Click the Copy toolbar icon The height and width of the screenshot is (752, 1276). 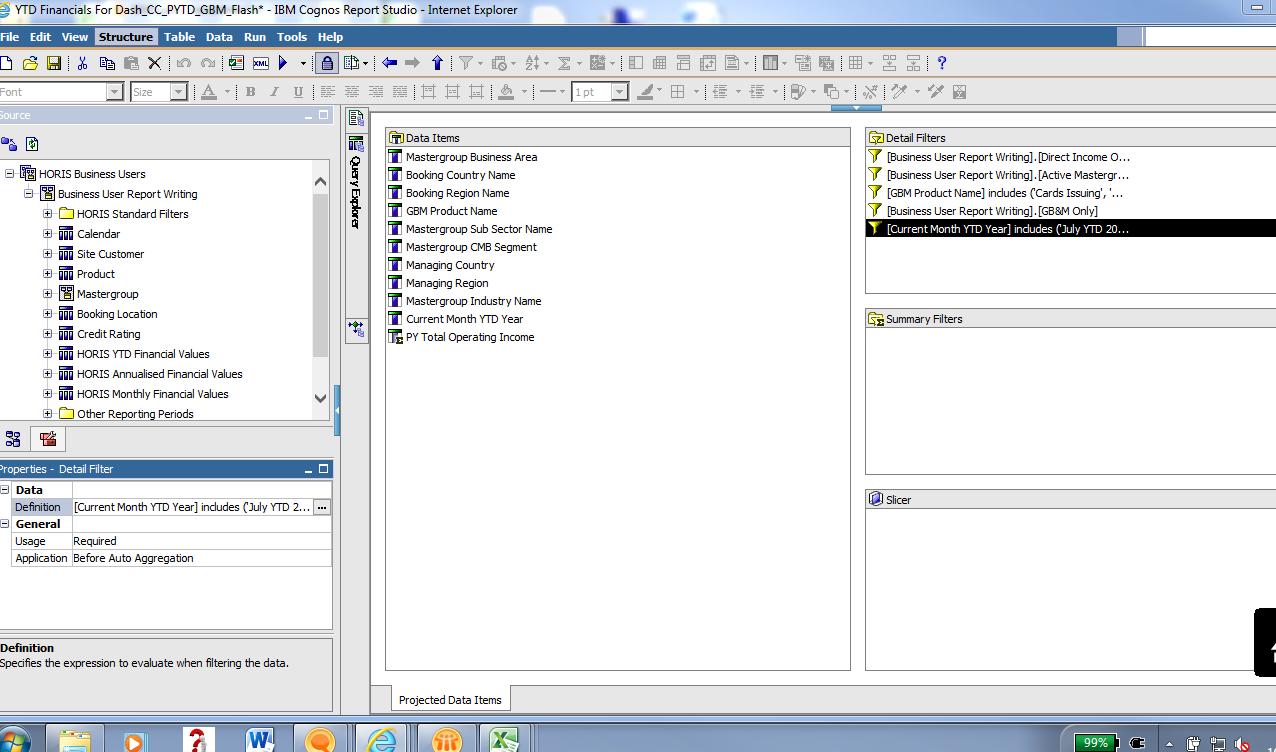(x=107, y=63)
